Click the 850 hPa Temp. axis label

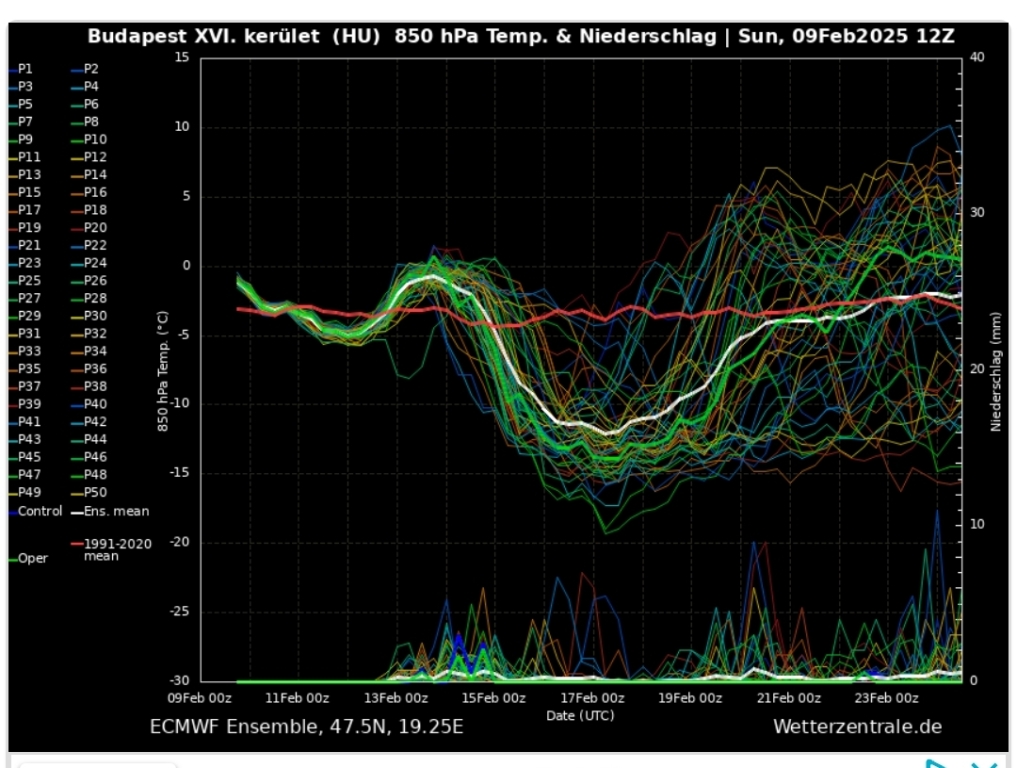[162, 372]
